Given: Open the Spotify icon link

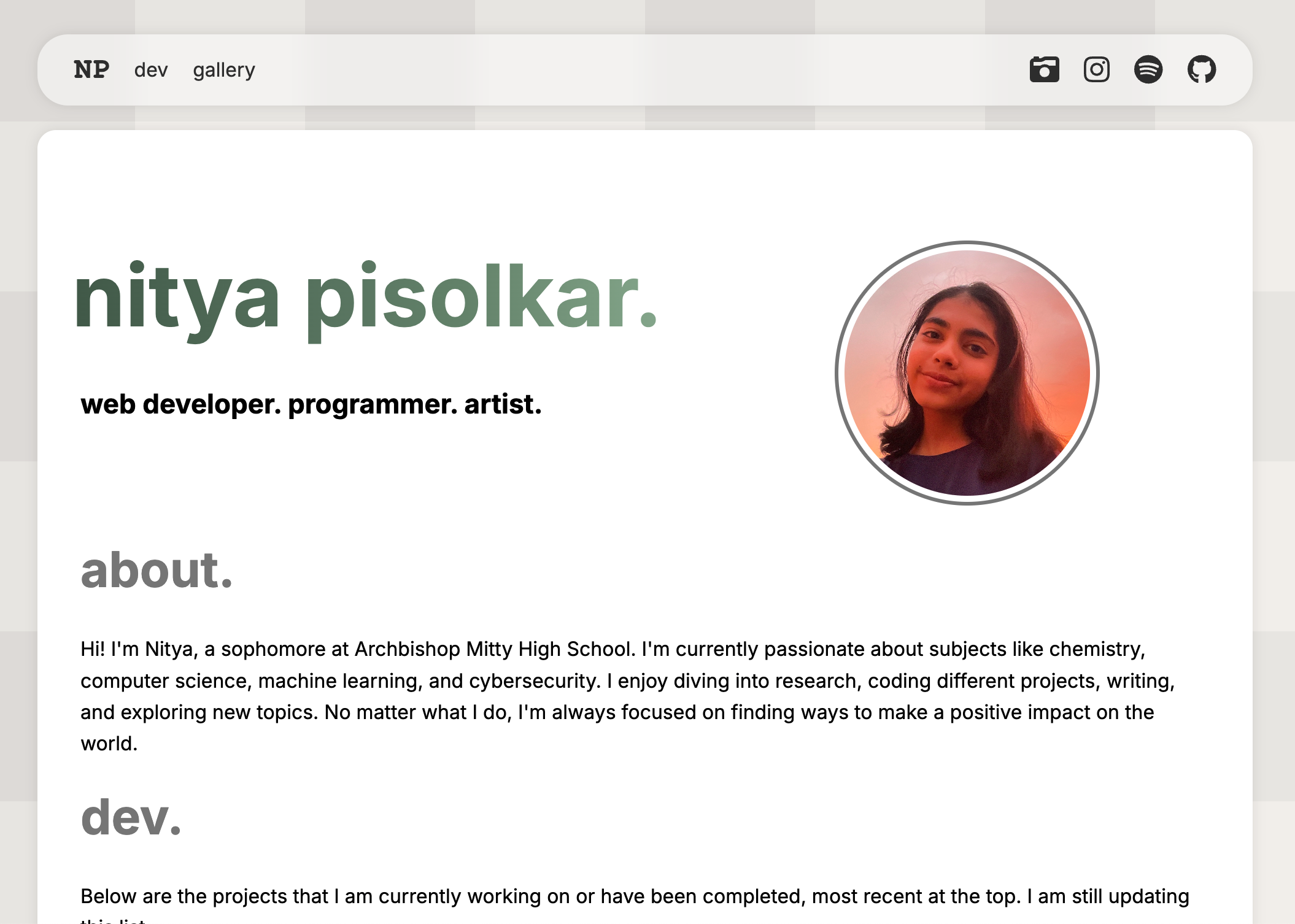Looking at the screenshot, I should (x=1148, y=69).
